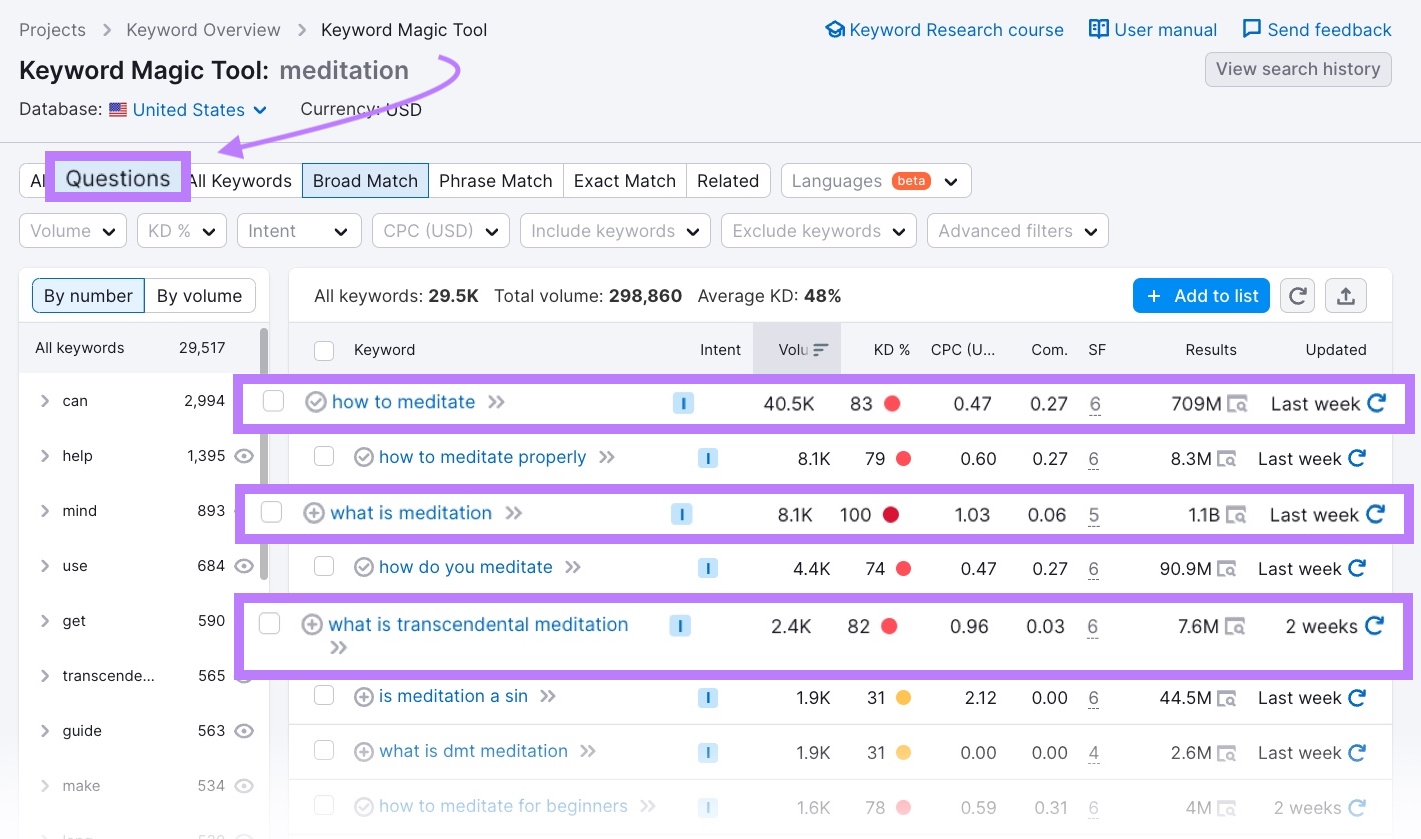Click the Volume column sort icon
The width and height of the screenshot is (1421, 839).
pos(821,350)
